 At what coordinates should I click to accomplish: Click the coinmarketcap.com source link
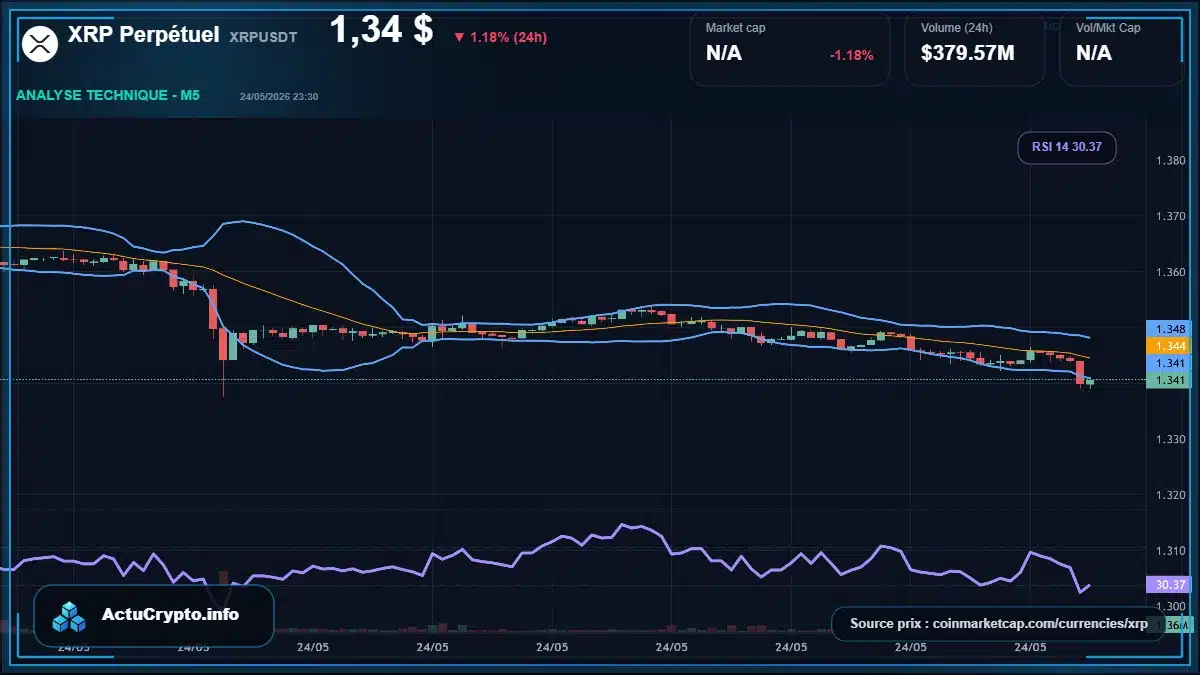point(999,623)
